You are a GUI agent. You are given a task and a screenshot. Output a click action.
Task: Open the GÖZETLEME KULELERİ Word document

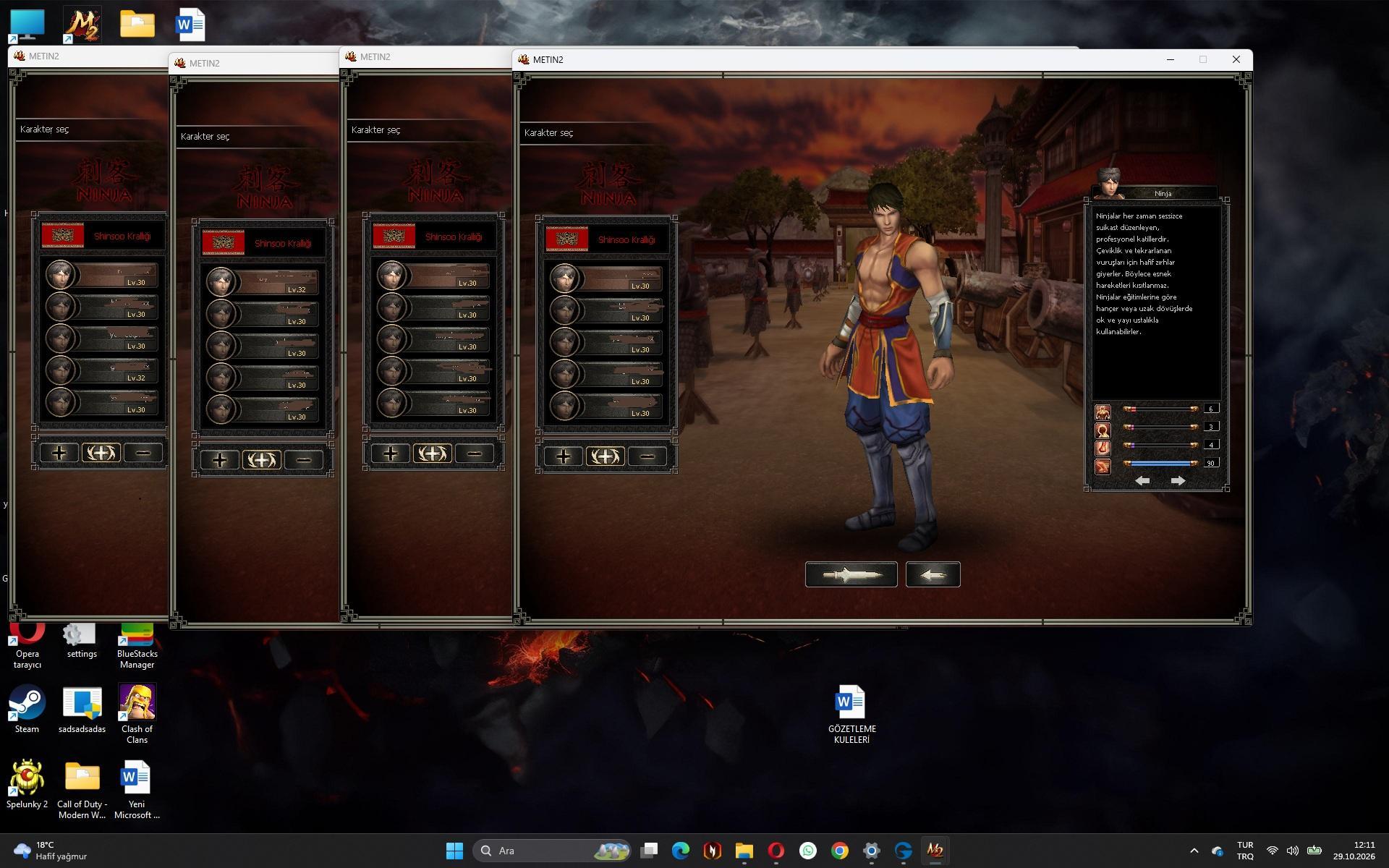[851, 714]
